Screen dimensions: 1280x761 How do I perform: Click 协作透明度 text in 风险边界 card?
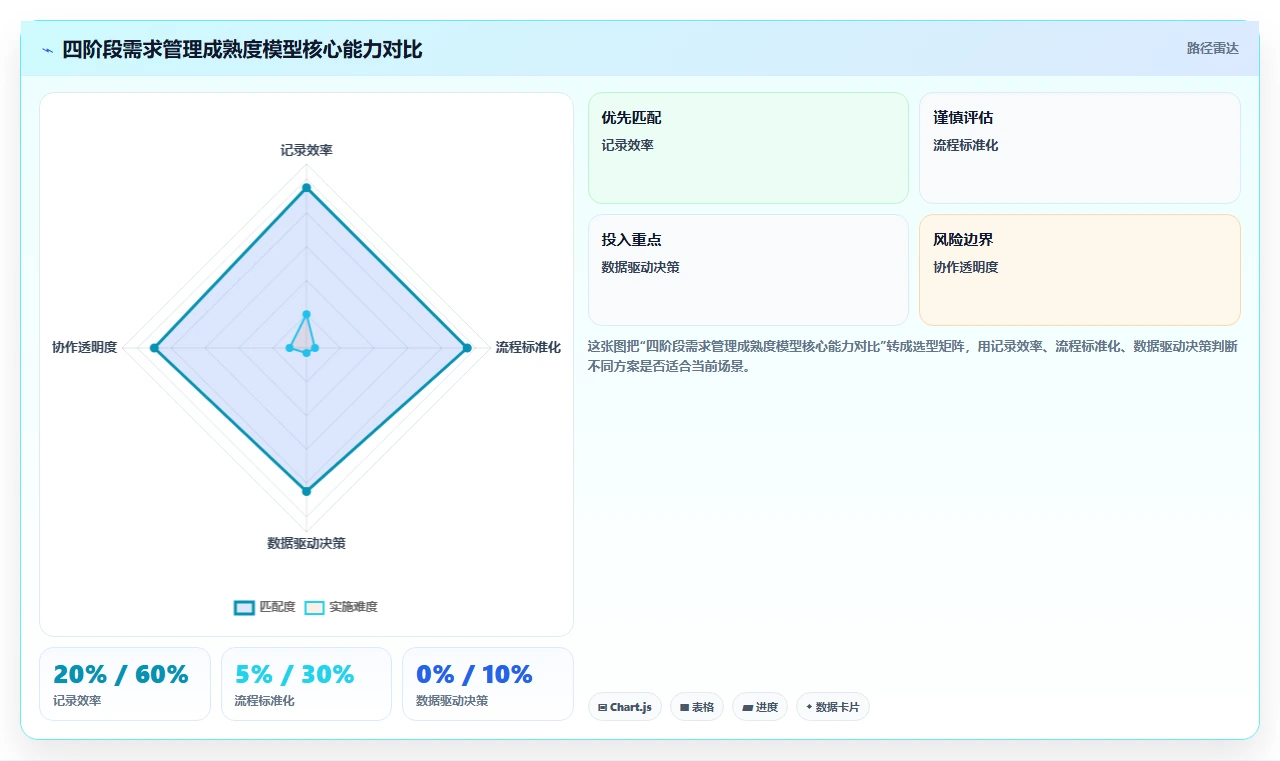tap(965, 267)
